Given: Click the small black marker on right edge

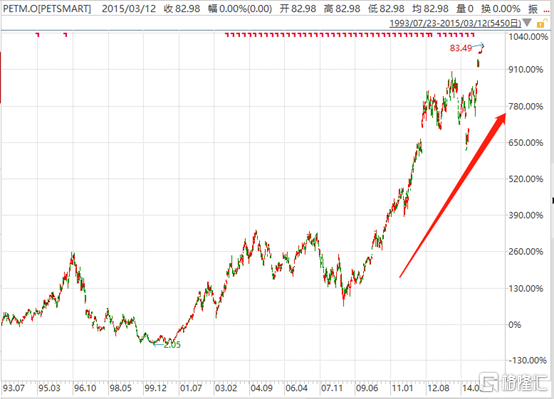Looking at the screenshot, I should pos(553,200).
